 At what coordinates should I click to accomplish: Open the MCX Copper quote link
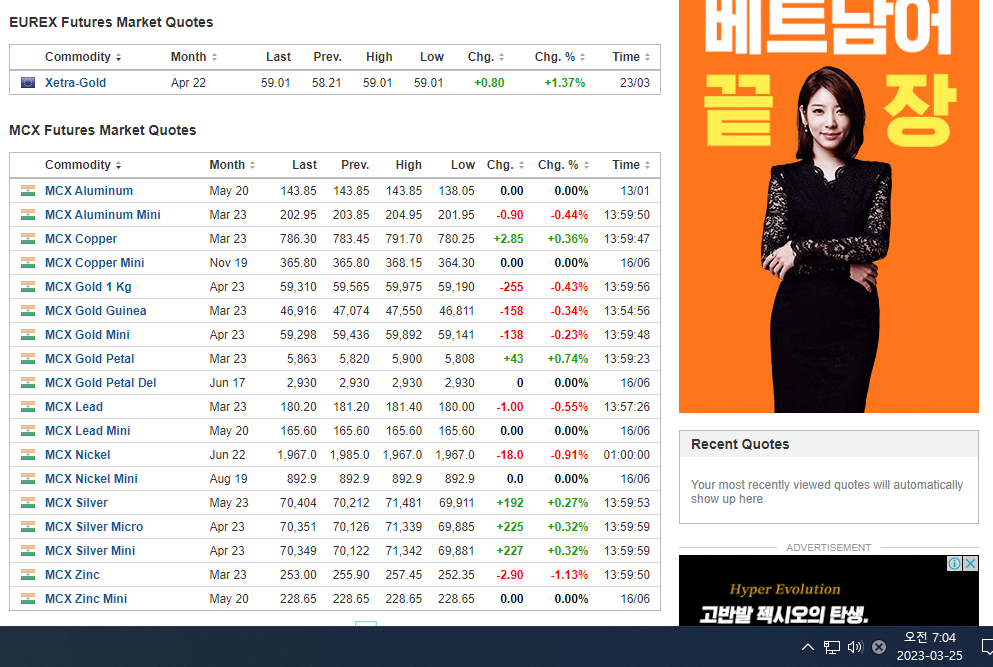coord(81,239)
